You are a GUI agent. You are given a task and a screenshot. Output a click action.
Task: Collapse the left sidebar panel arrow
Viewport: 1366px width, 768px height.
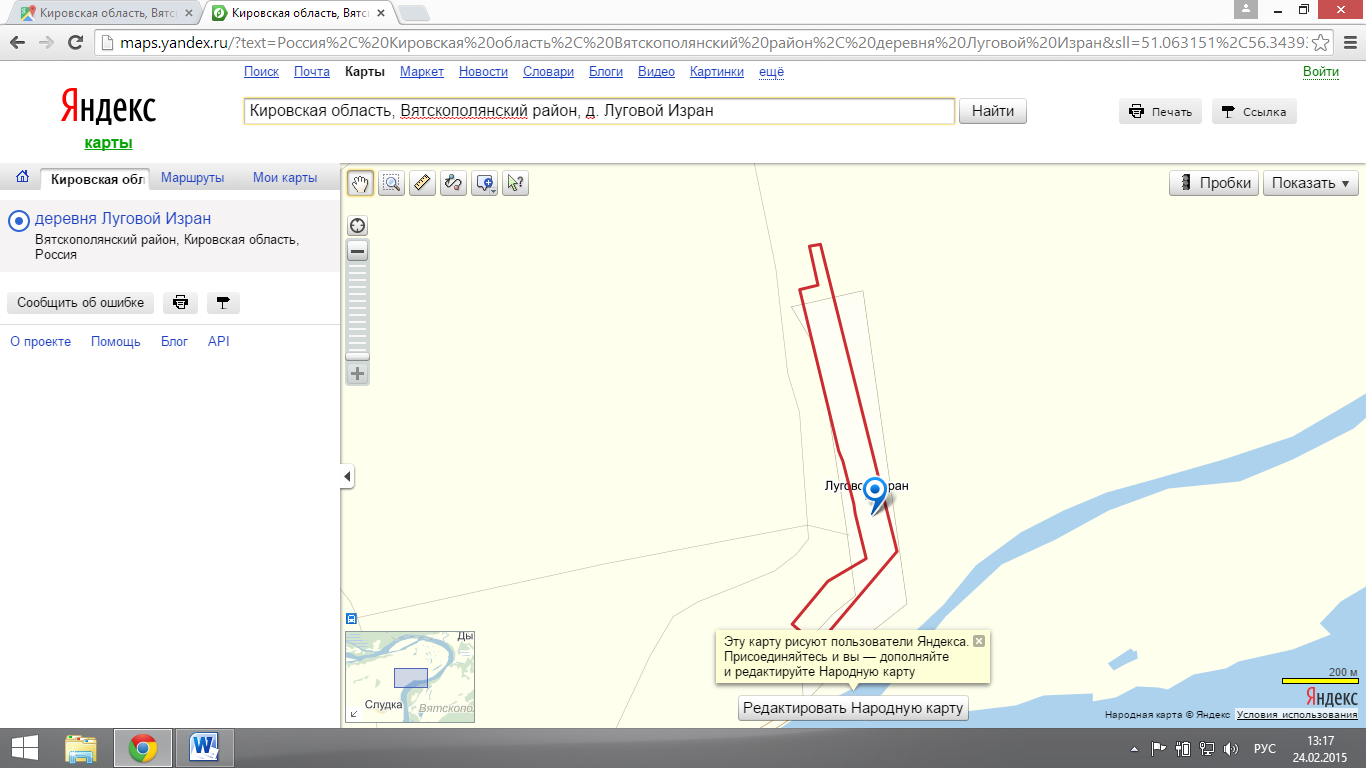[347, 477]
